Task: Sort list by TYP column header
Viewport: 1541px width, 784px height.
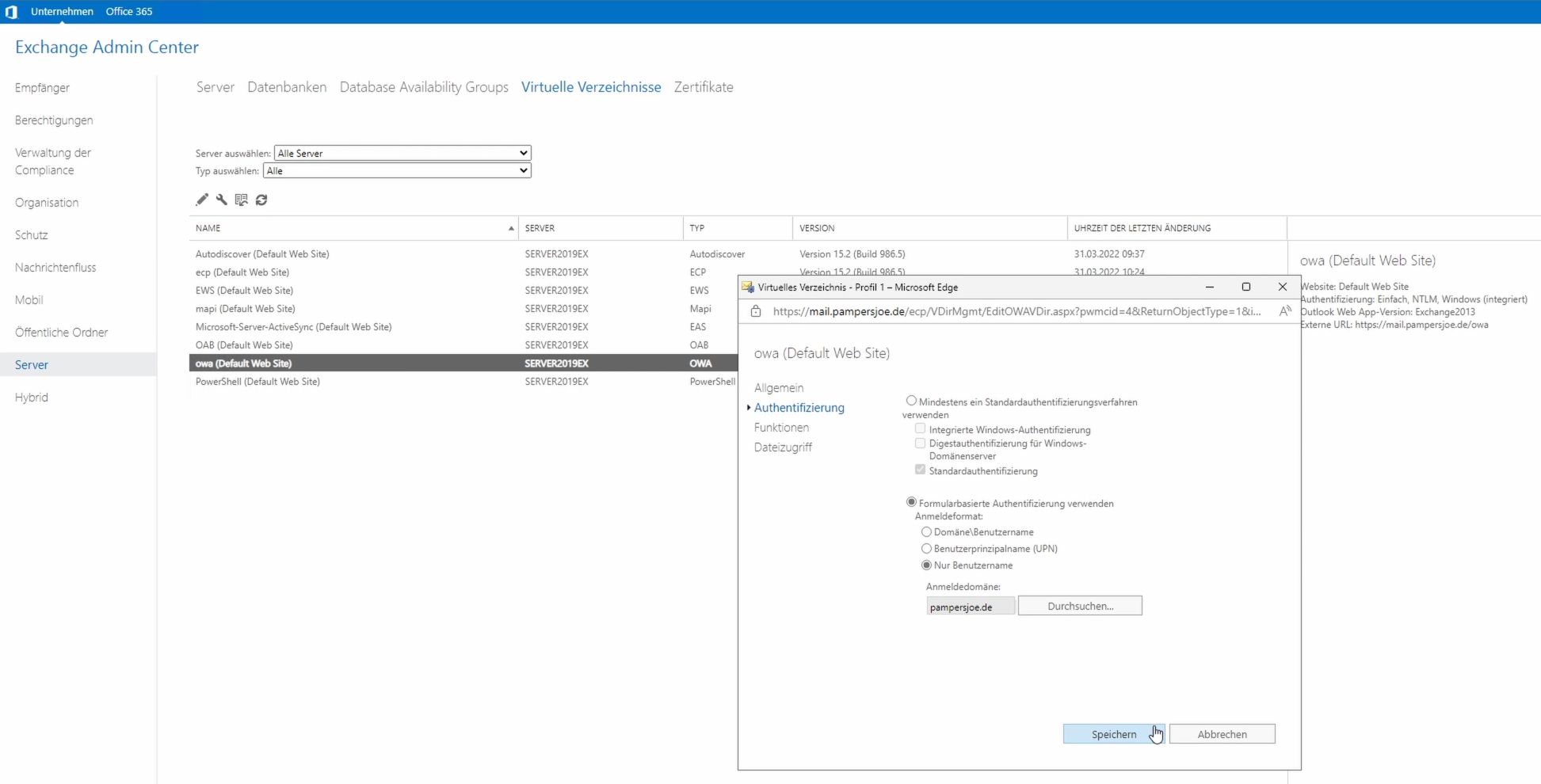Action: coord(738,228)
